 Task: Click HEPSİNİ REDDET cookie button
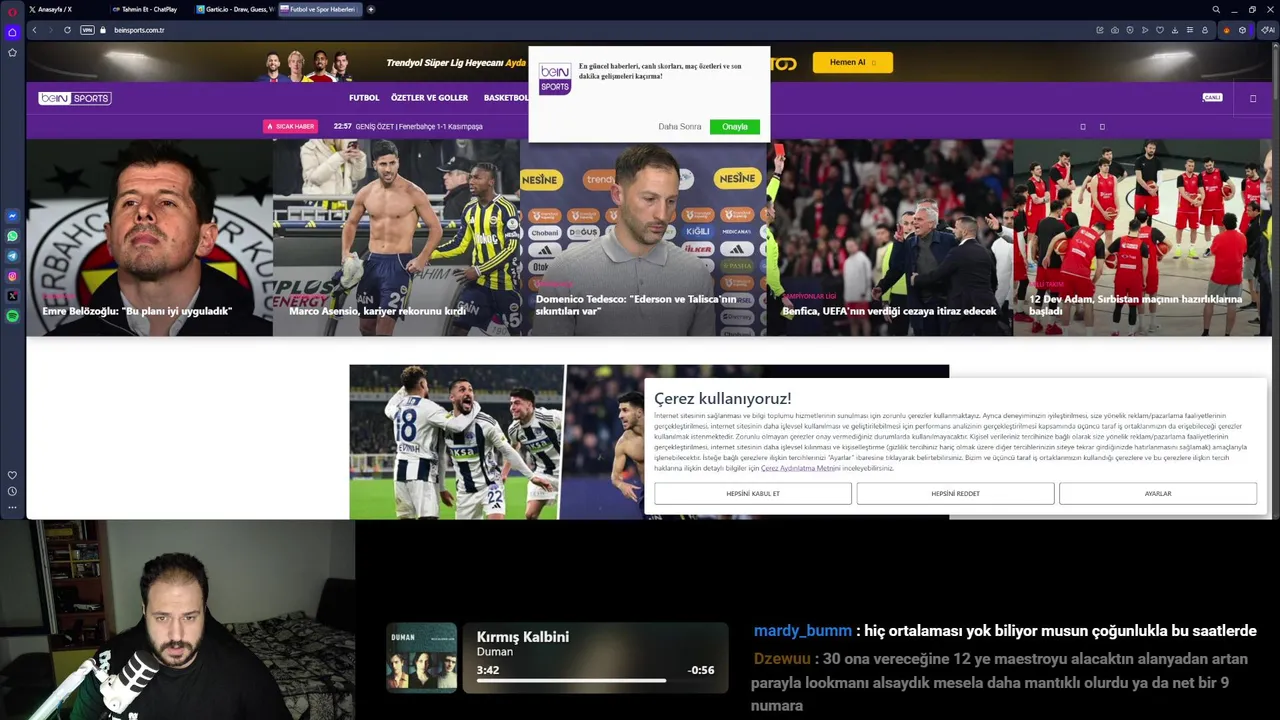coord(955,493)
